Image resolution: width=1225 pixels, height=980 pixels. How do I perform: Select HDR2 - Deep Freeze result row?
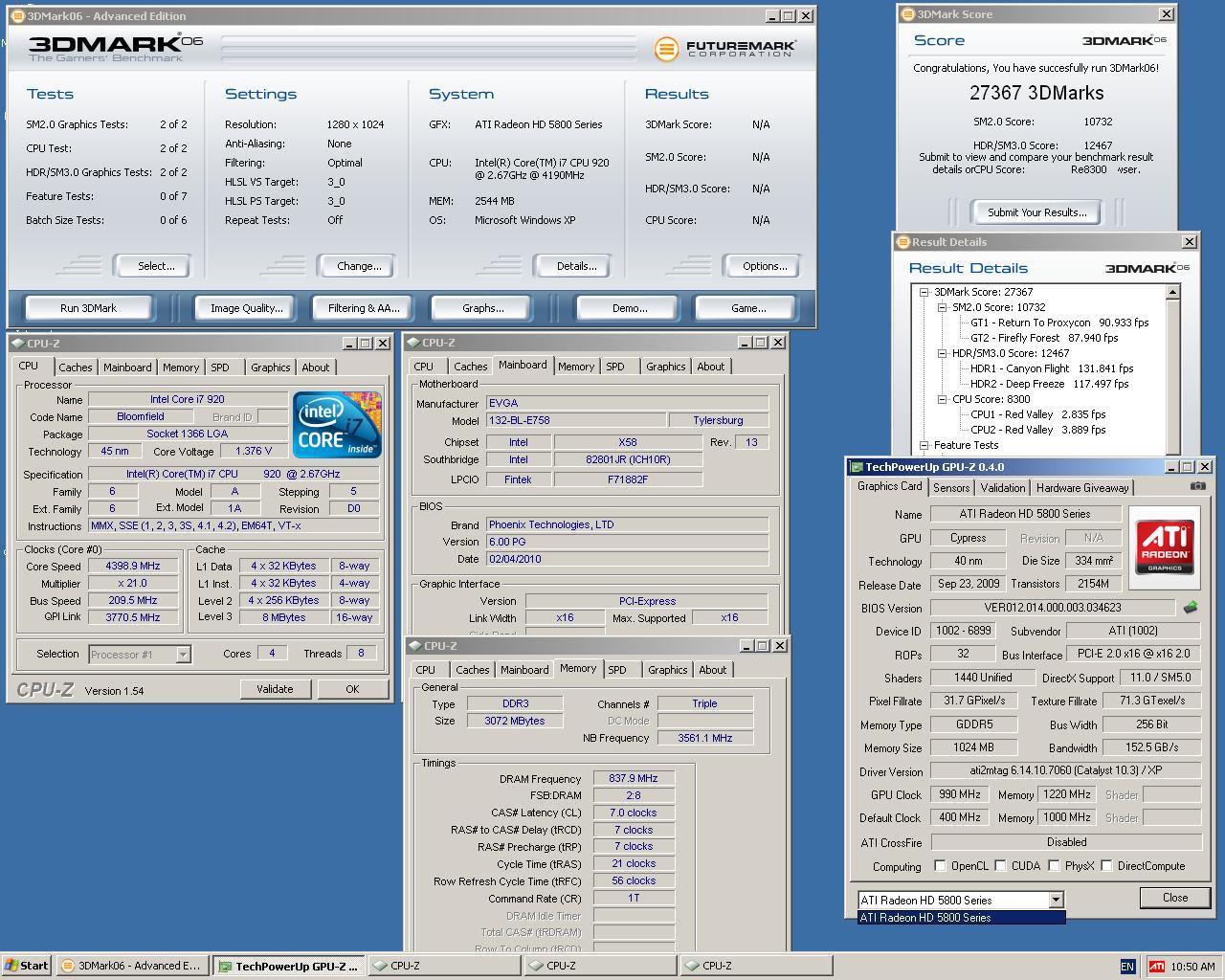tap(1050, 384)
